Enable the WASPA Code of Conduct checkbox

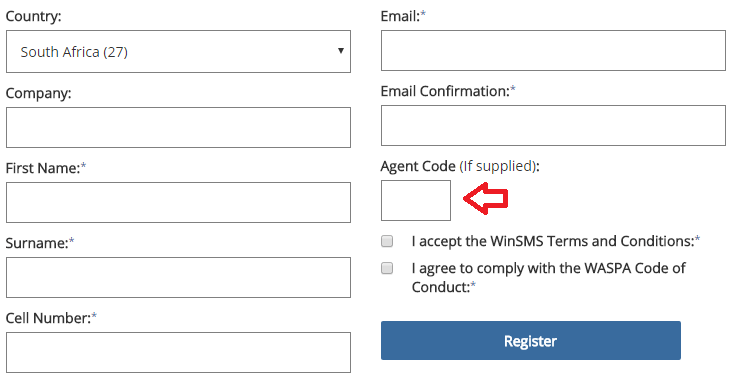(387, 268)
